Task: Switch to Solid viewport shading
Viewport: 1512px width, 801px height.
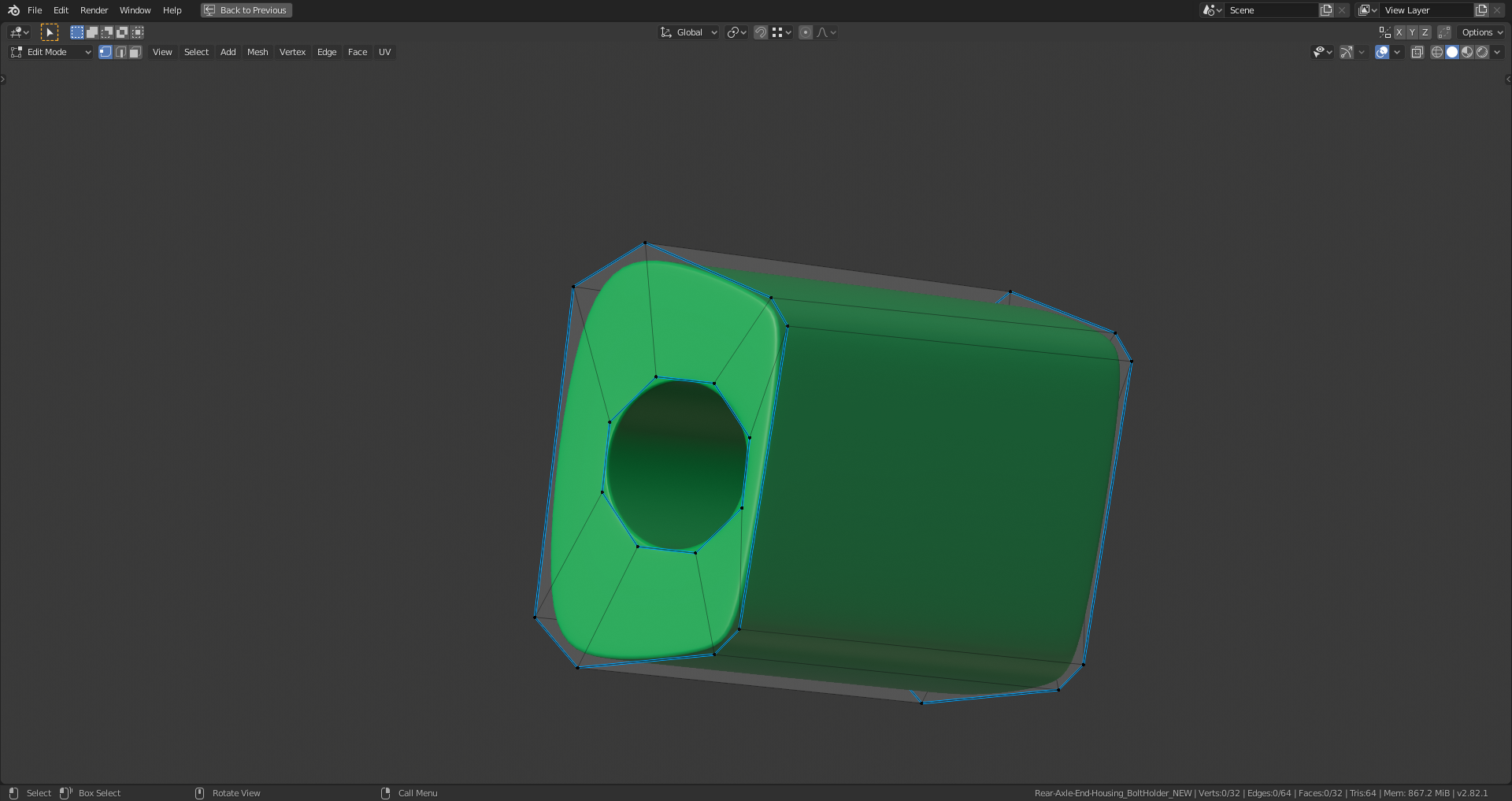Action: pos(1452,52)
